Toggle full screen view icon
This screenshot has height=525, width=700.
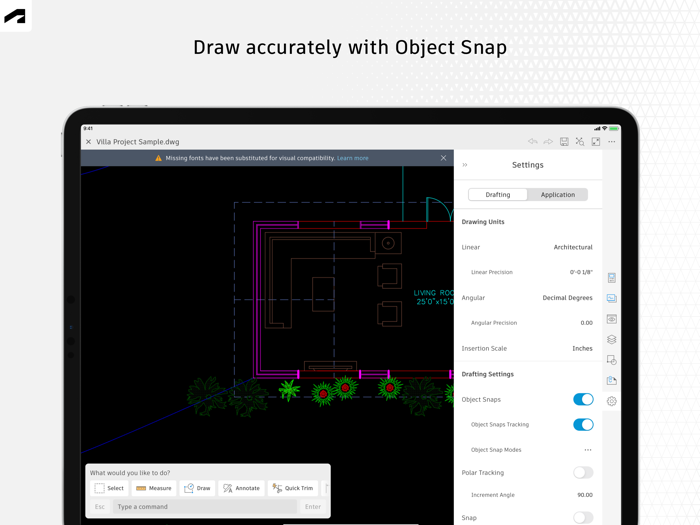(x=596, y=142)
